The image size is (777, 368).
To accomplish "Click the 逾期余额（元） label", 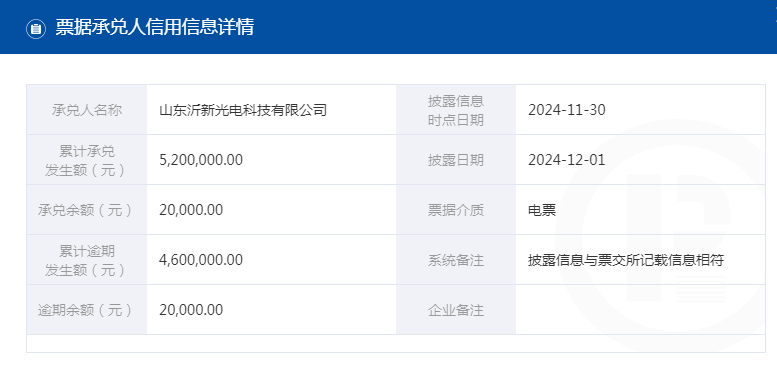I will point(87,310).
